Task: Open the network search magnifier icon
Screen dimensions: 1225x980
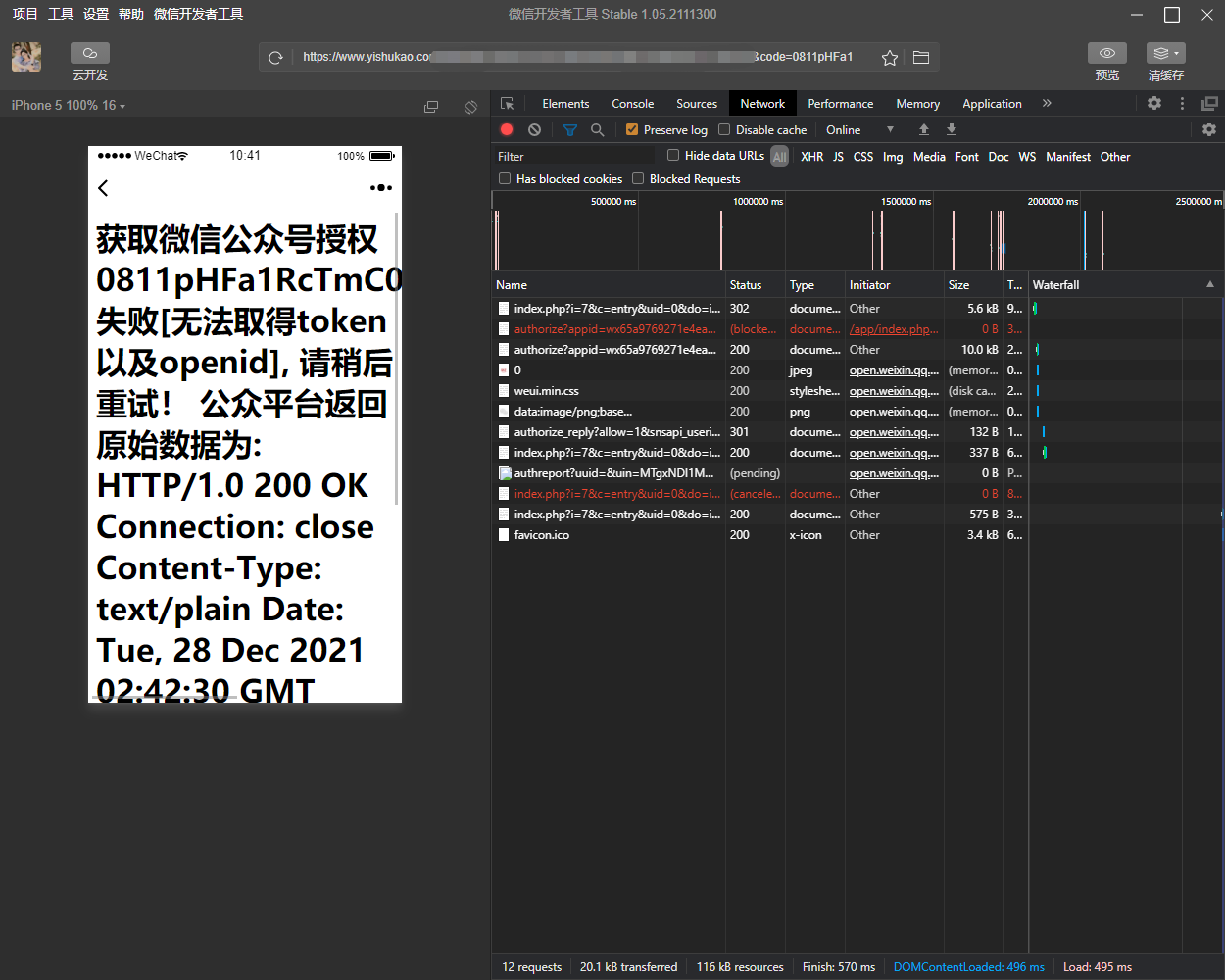Action: click(597, 129)
